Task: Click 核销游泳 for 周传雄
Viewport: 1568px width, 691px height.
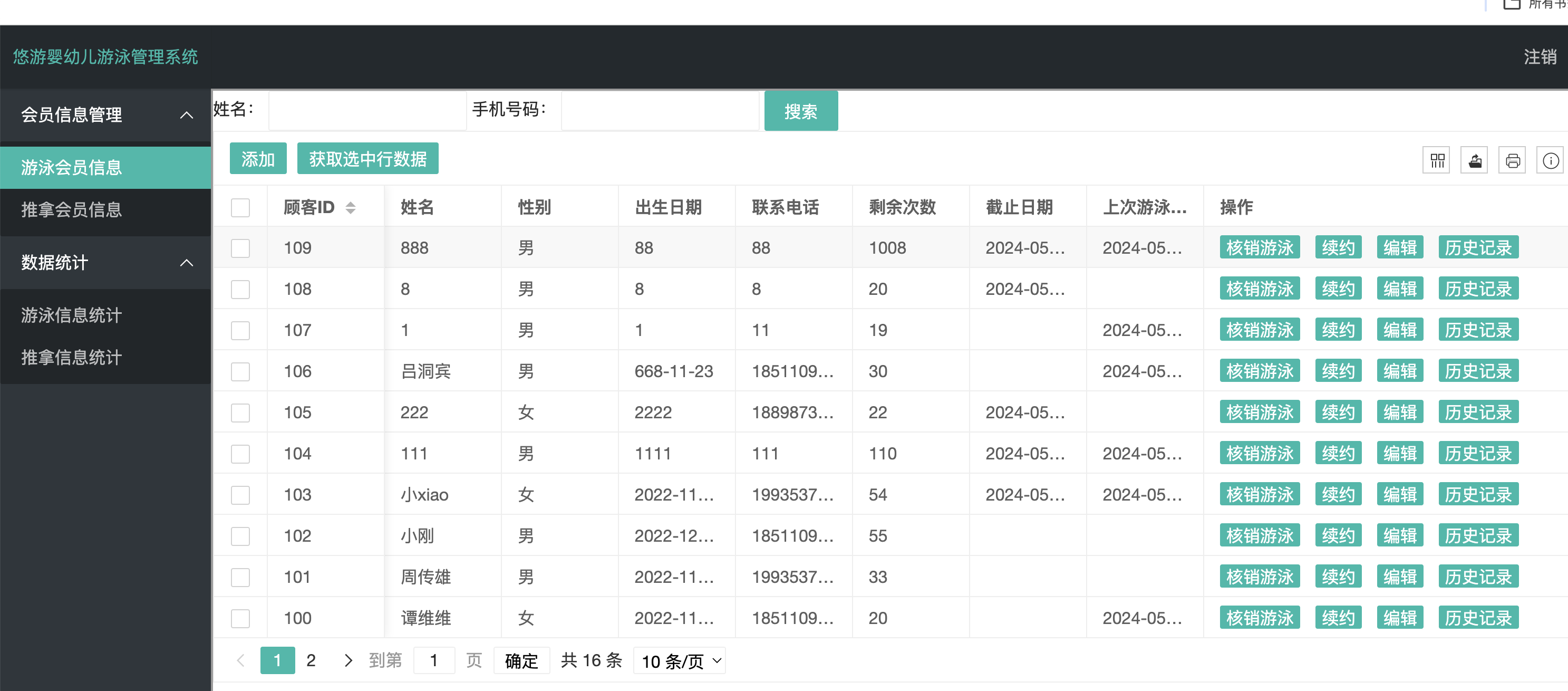Action: click(1260, 577)
